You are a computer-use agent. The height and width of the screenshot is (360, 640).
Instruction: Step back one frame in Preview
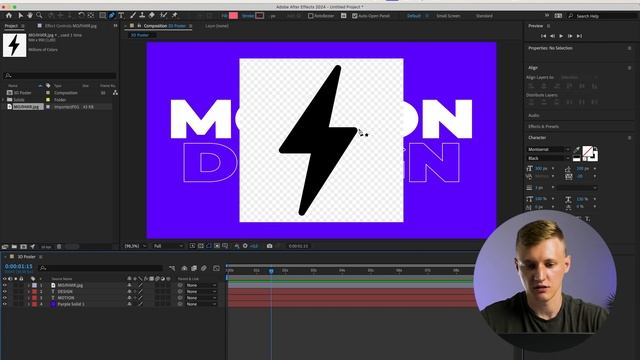(552, 36)
